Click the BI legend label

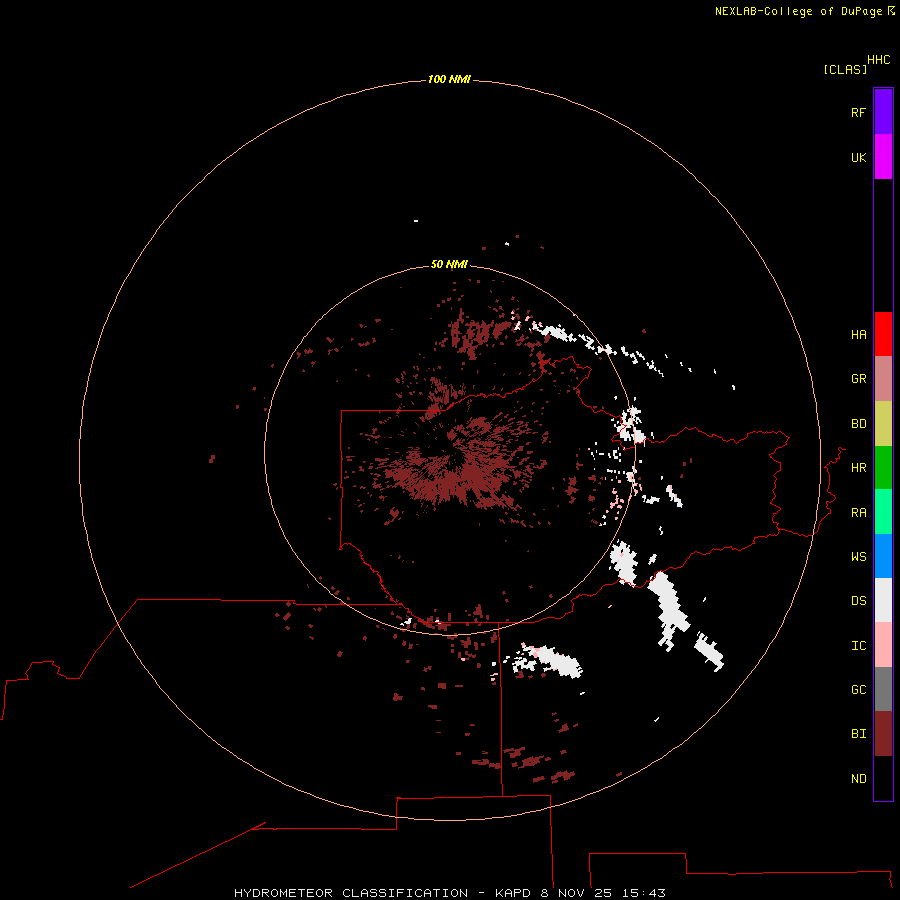858,734
